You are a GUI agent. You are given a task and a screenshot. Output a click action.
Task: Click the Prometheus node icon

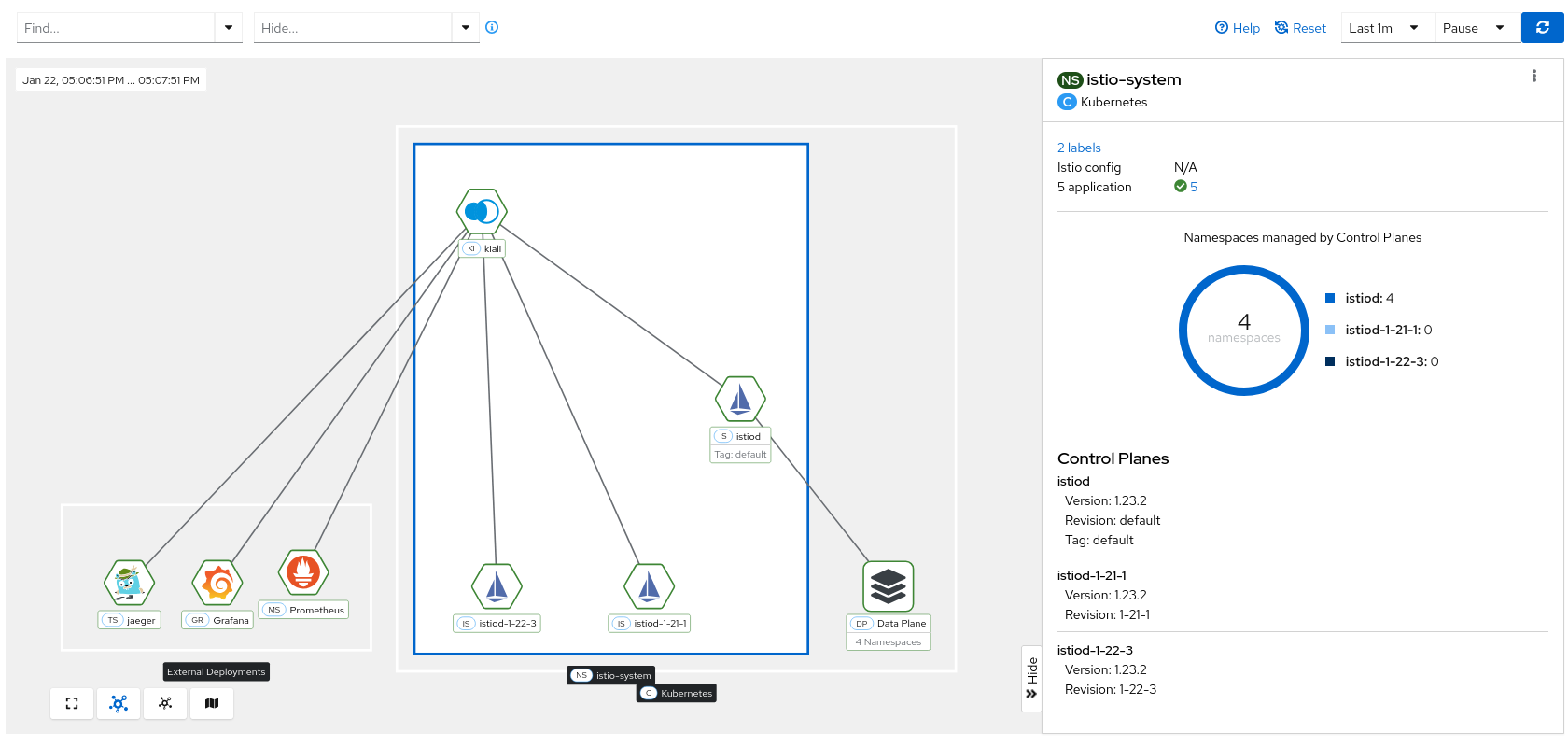303,572
